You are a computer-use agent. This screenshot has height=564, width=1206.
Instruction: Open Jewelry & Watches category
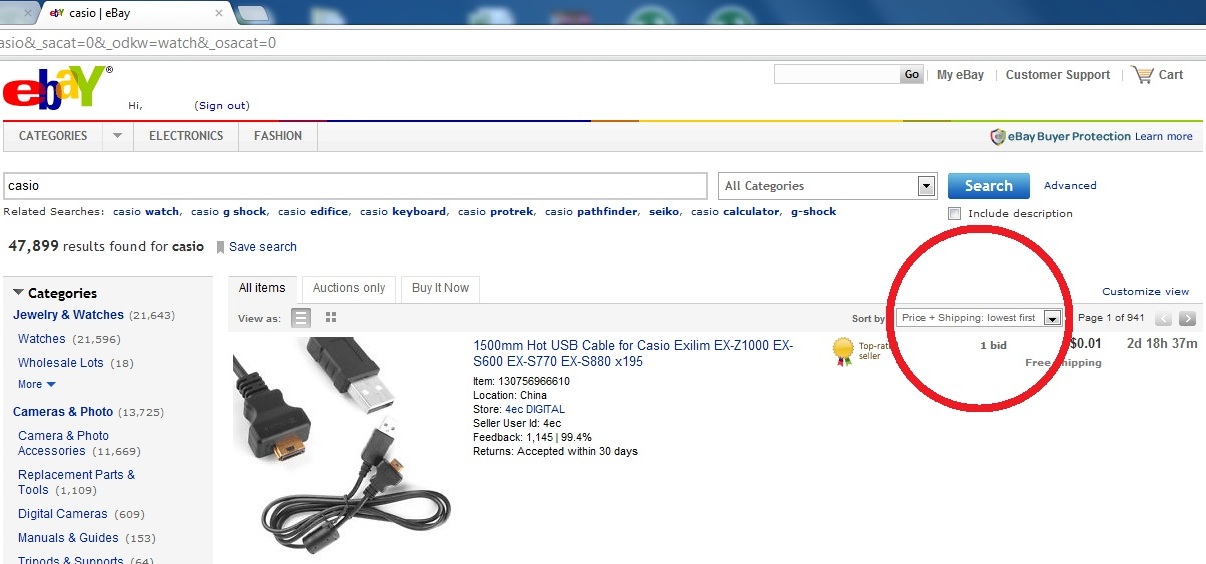[68, 315]
